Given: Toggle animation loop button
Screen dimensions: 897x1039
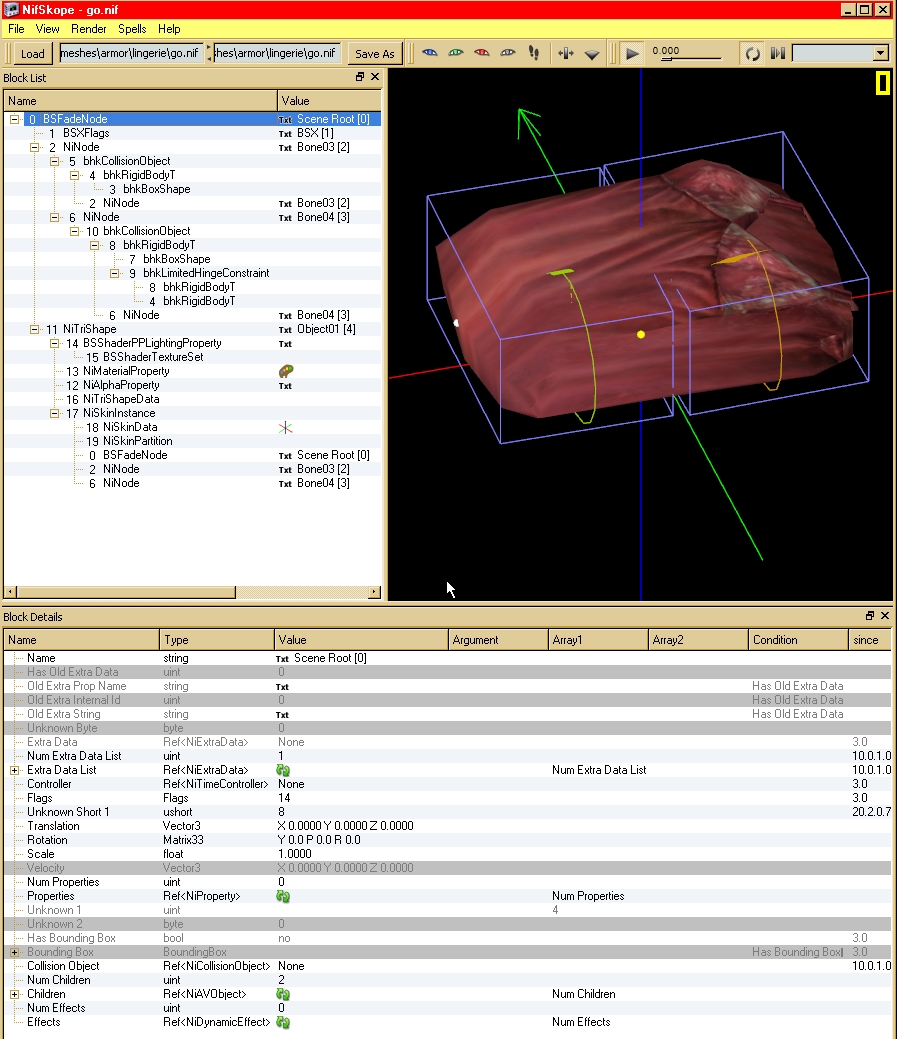Looking at the screenshot, I should (x=753, y=54).
